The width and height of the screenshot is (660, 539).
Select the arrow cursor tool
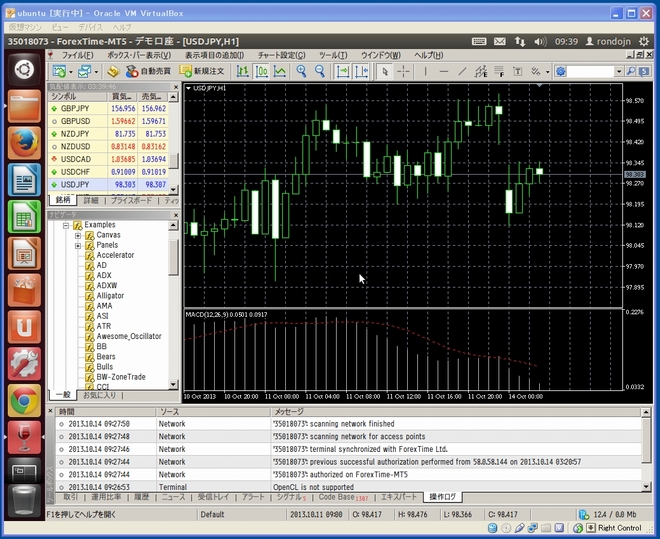tap(384, 72)
